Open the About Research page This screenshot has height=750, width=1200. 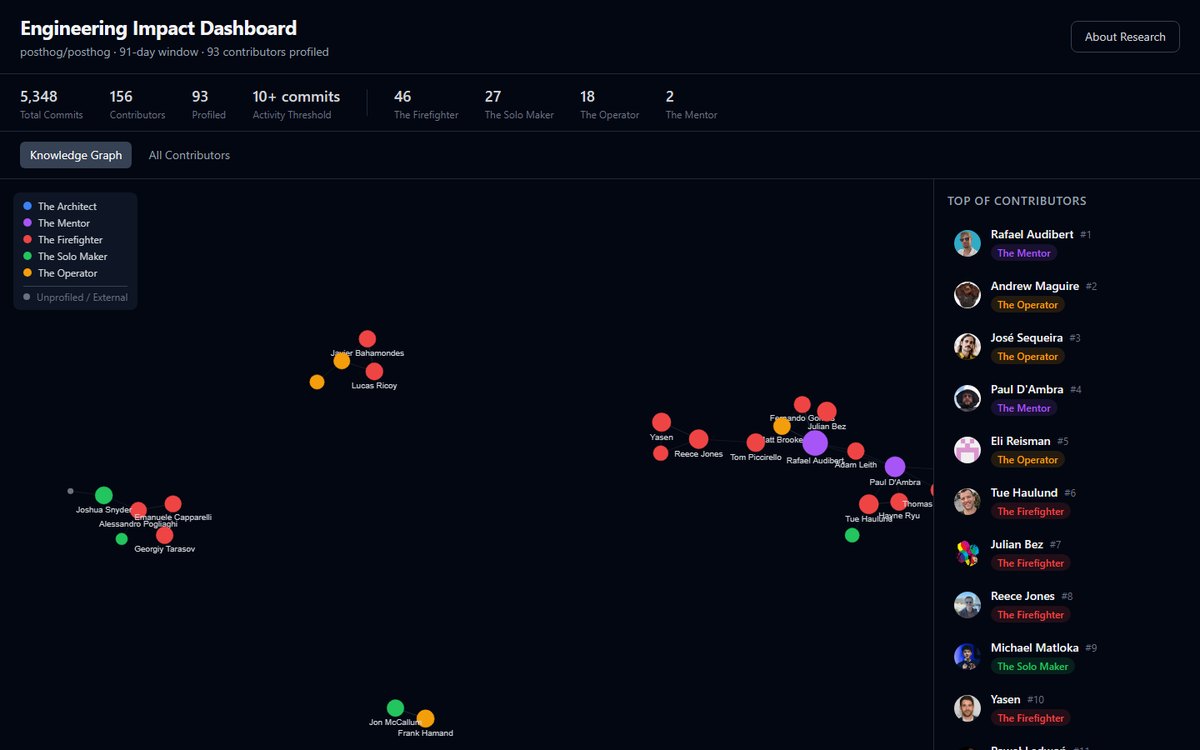click(1125, 37)
